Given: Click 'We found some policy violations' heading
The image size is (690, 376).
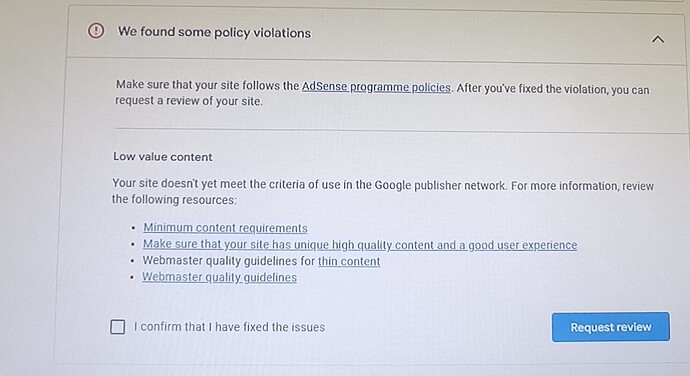Looking at the screenshot, I should click(214, 32).
